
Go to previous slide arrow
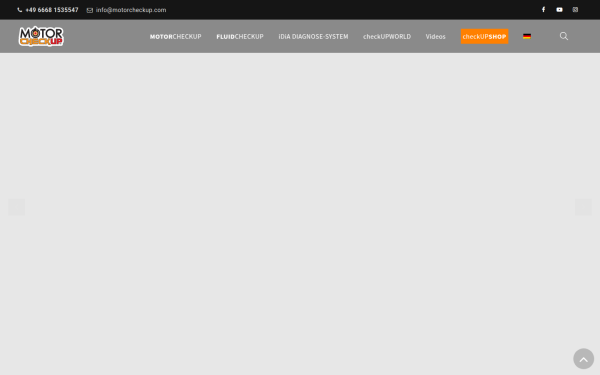point(16,207)
